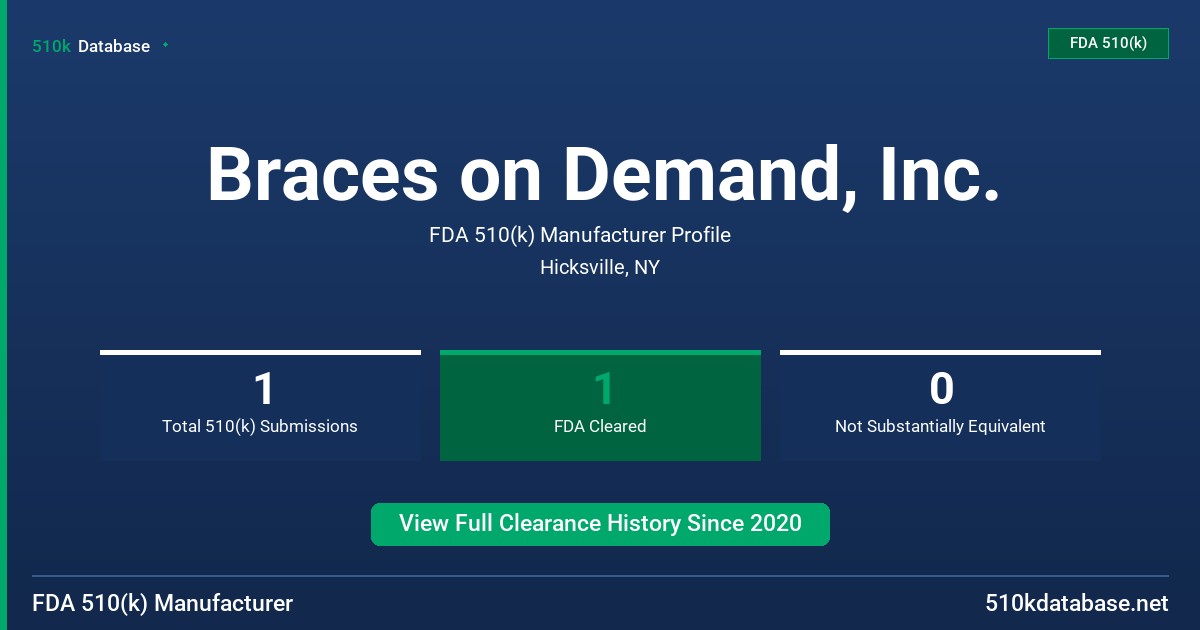Visit the 510kdatabase.net link

1076,603
